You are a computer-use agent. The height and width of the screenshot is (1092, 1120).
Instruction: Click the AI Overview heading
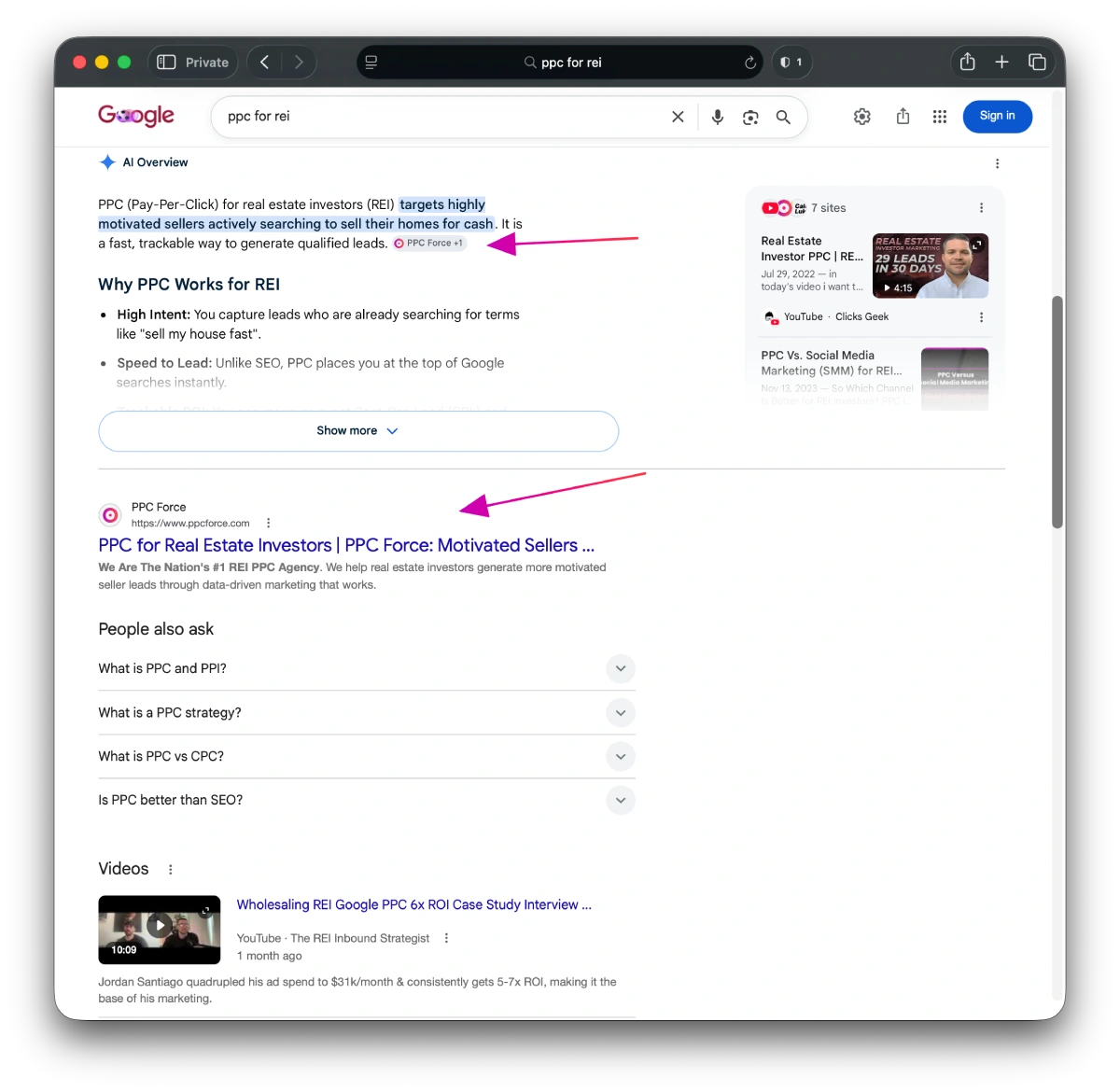point(155,162)
